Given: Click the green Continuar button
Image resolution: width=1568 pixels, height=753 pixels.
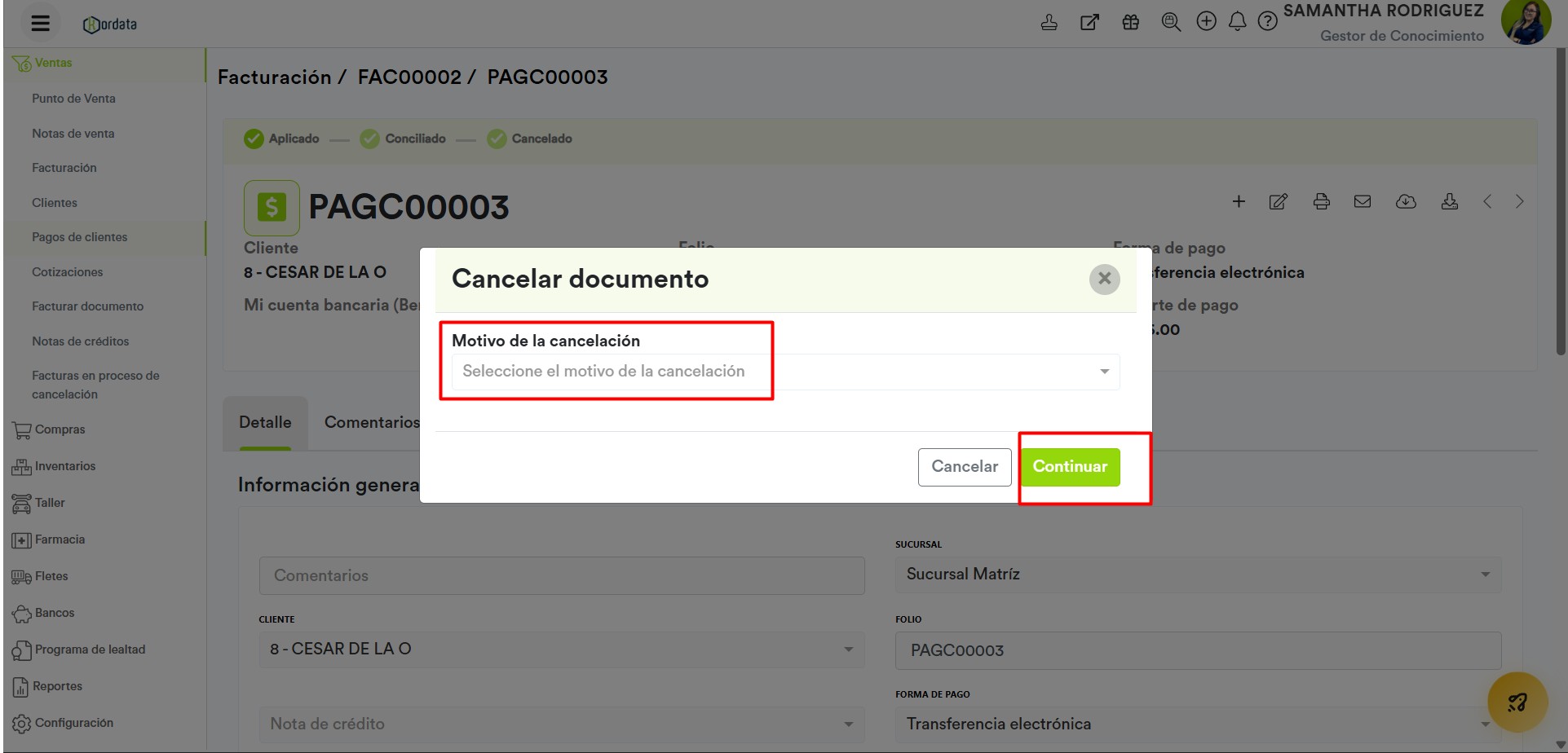Looking at the screenshot, I should coord(1070,467).
